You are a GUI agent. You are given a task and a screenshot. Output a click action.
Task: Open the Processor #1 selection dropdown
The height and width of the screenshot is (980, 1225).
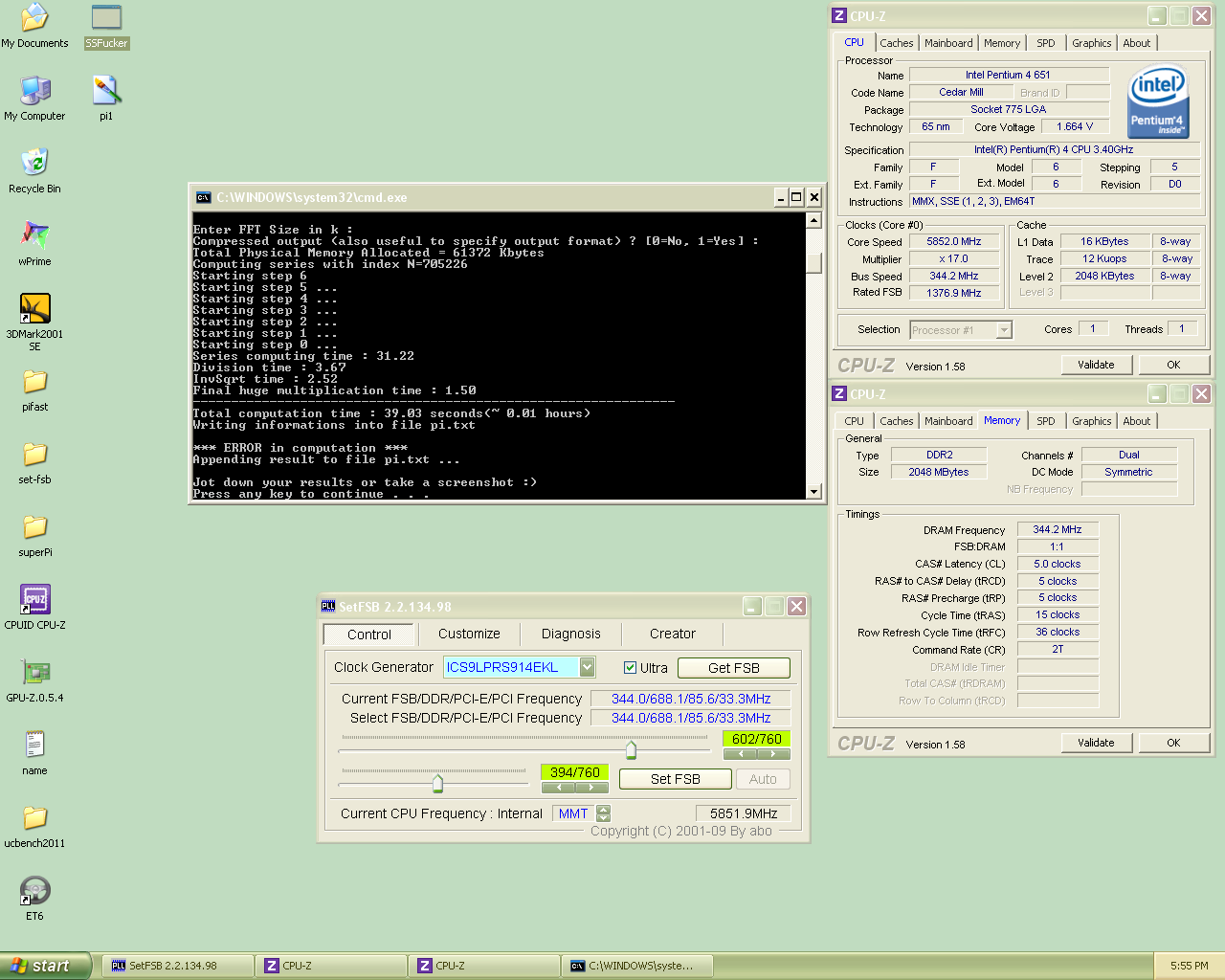[1004, 330]
